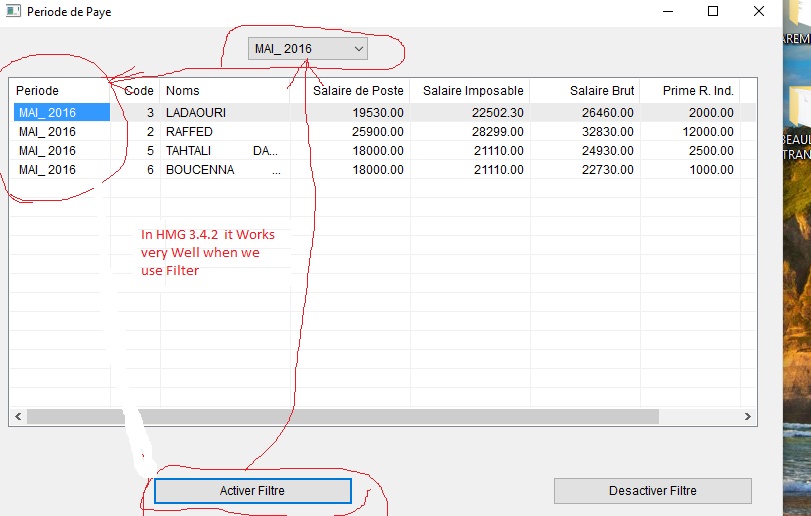Click code 5 in TAHTALI row
The image size is (811, 516).
tap(150, 150)
